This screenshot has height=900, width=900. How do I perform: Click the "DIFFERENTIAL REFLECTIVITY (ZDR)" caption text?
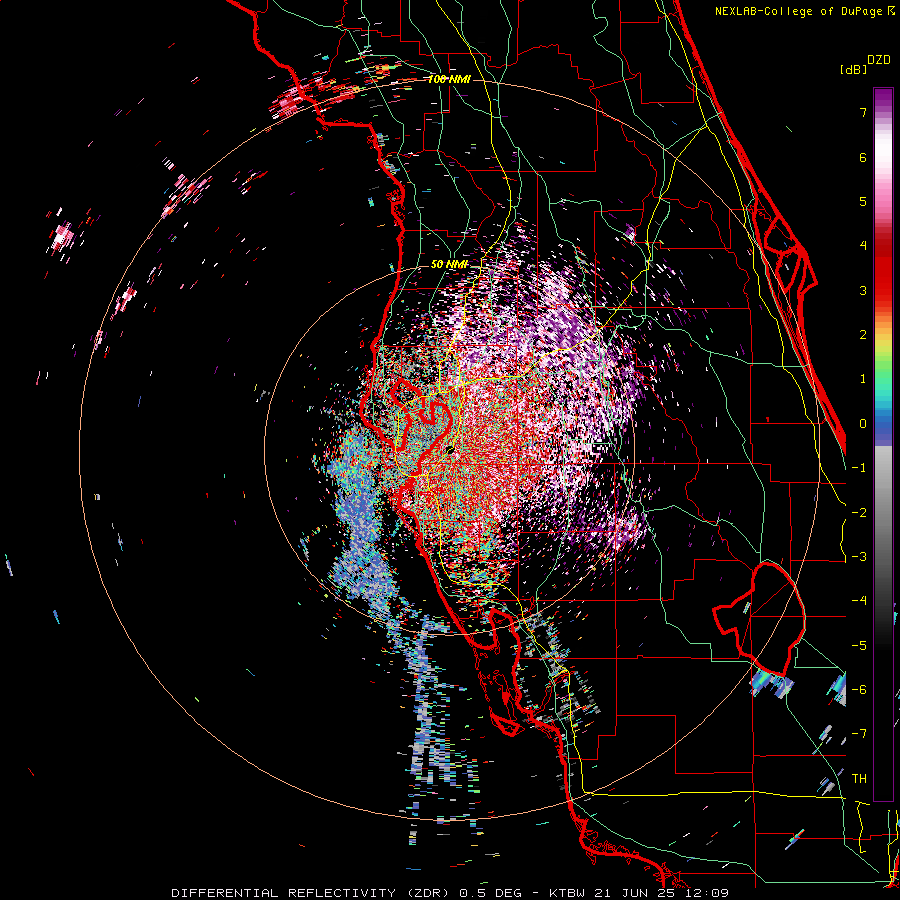pos(312,893)
